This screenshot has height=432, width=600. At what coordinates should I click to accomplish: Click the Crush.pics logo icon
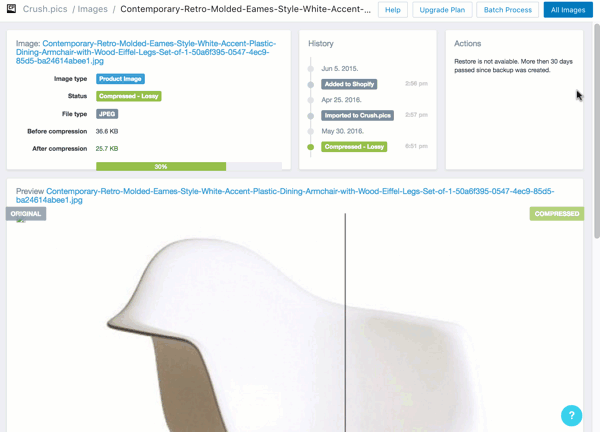click(x=11, y=9)
